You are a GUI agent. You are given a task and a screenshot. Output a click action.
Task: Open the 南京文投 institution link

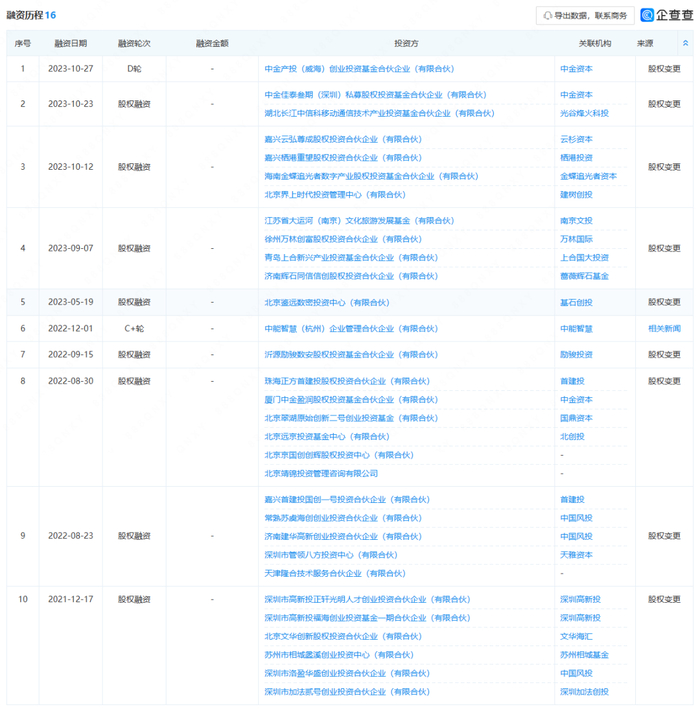click(576, 221)
